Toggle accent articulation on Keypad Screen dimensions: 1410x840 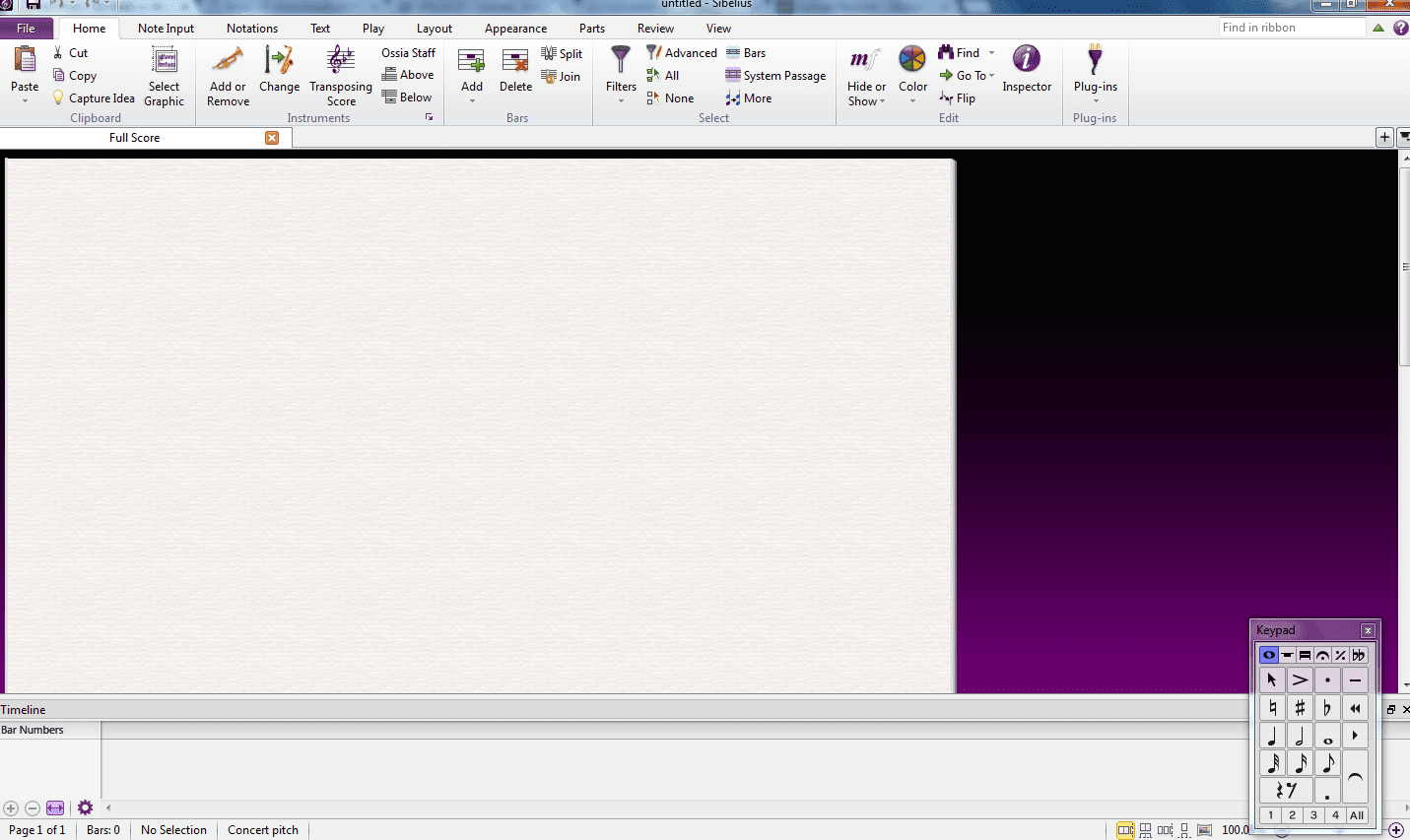[1300, 679]
